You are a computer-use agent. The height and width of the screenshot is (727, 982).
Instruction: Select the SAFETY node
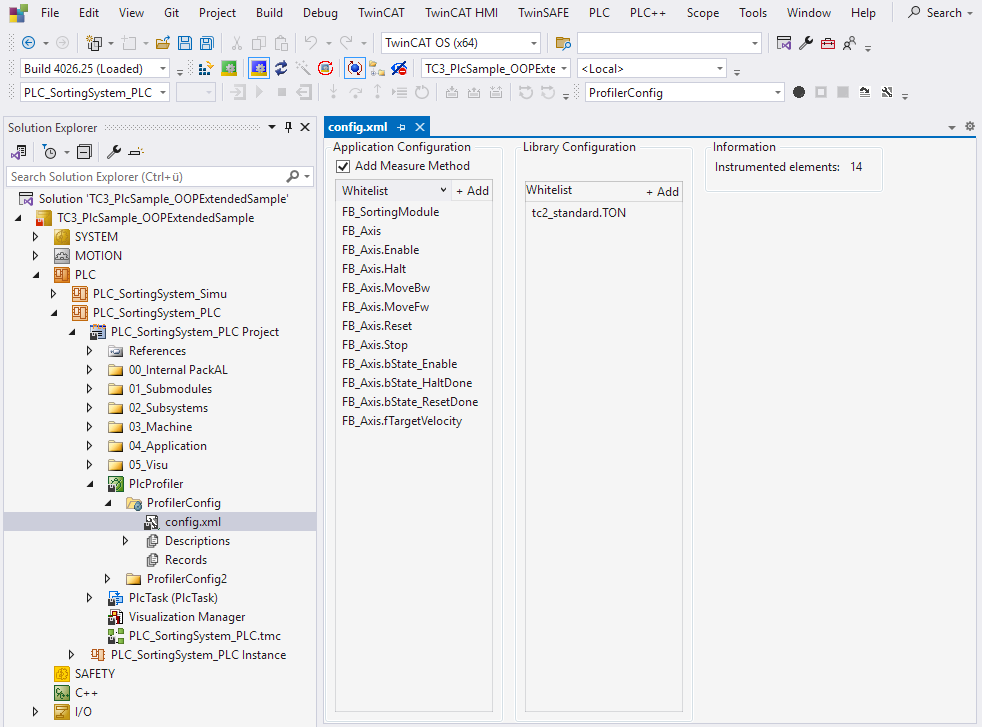coord(95,674)
